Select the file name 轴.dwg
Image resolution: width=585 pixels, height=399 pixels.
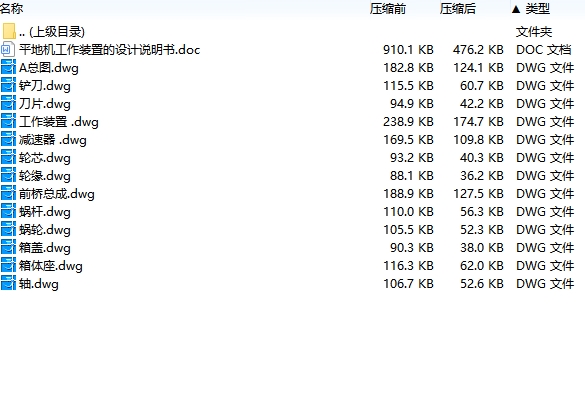(39, 284)
